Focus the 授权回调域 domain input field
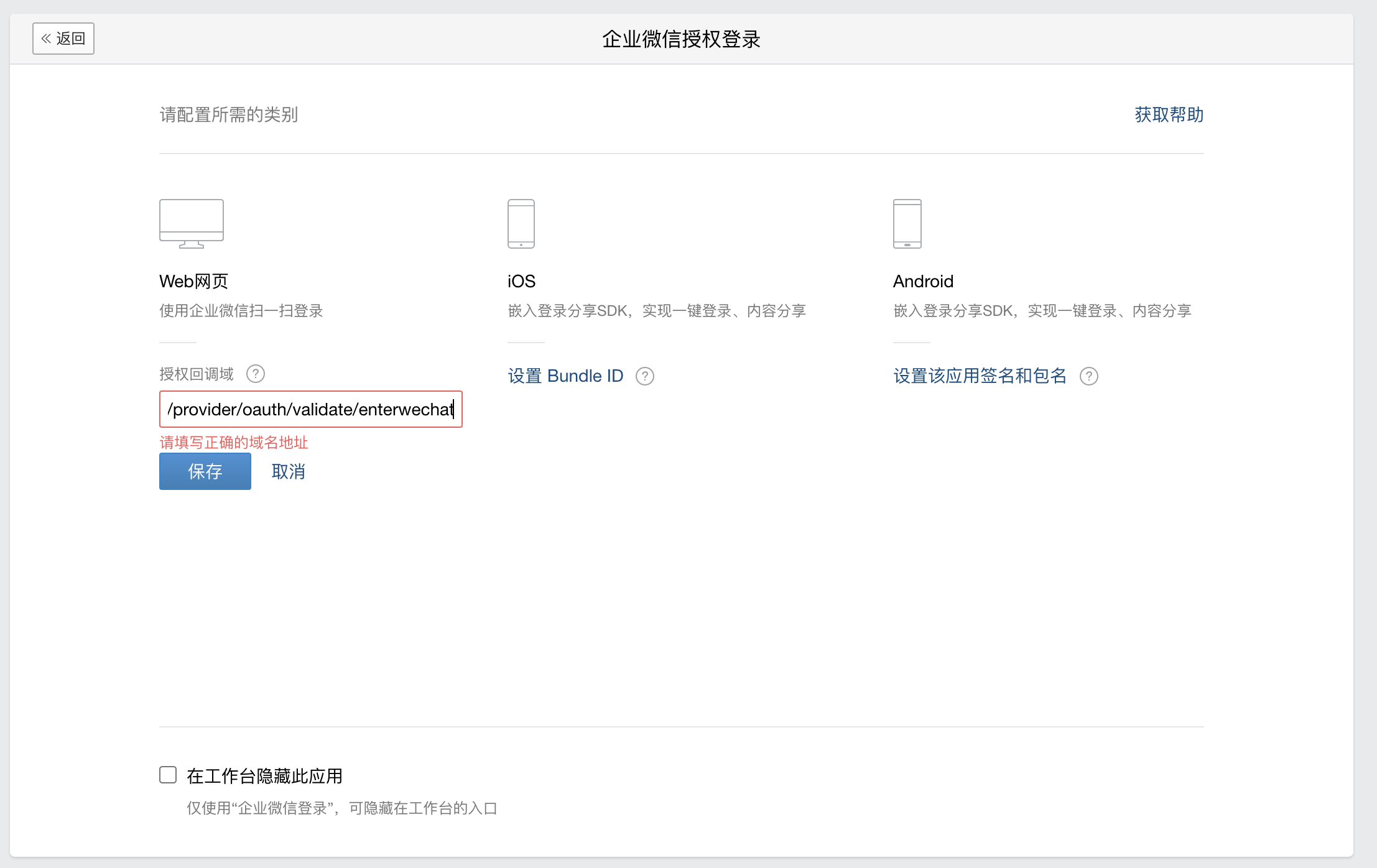The height and width of the screenshot is (868, 1377). pyautogui.click(x=311, y=409)
